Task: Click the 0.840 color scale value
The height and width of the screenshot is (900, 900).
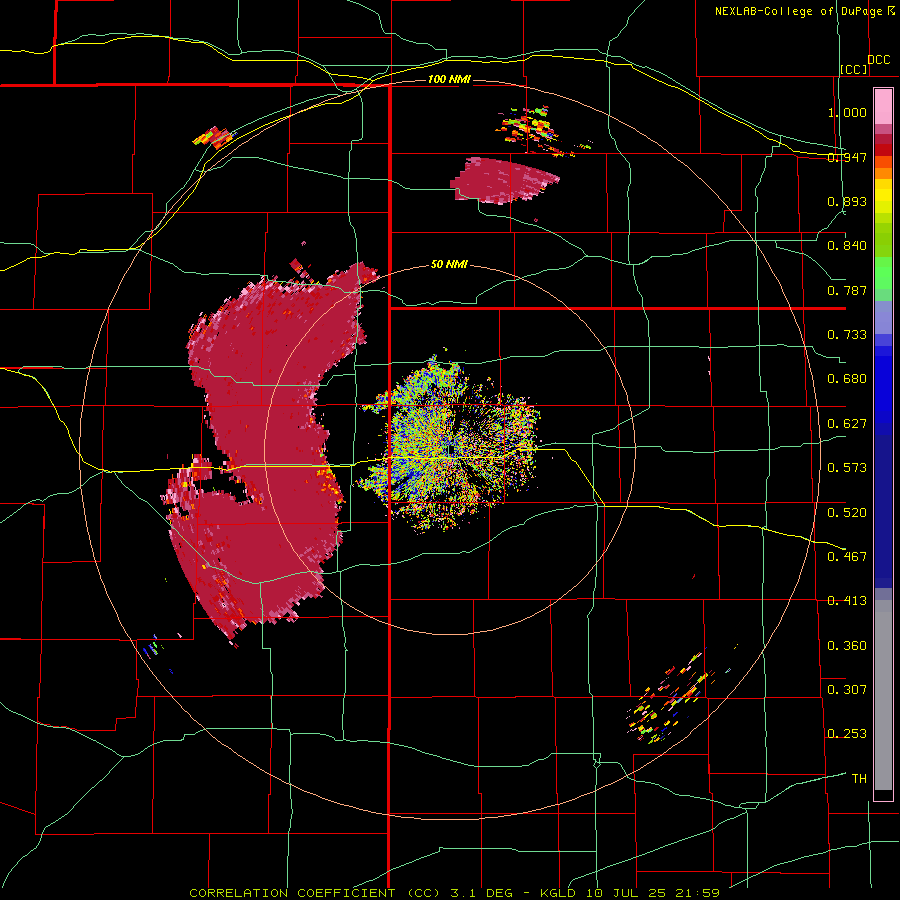Action: 847,246
